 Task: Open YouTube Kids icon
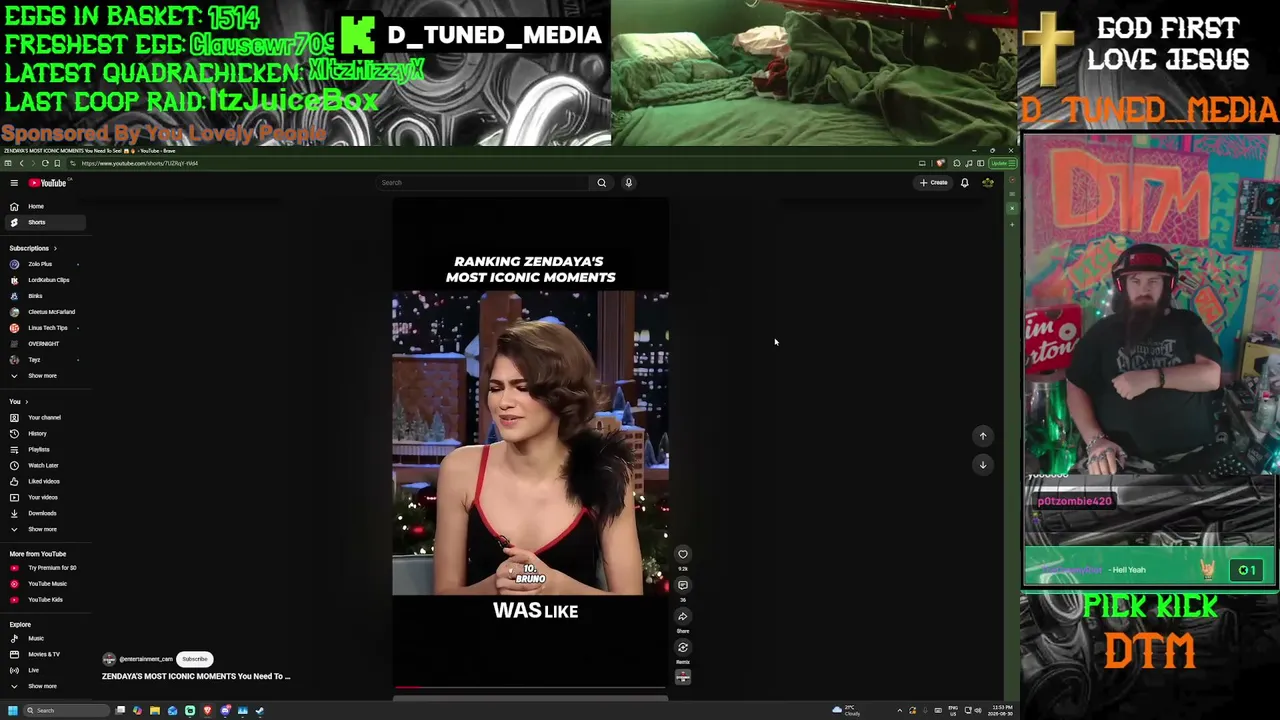click(x=14, y=600)
